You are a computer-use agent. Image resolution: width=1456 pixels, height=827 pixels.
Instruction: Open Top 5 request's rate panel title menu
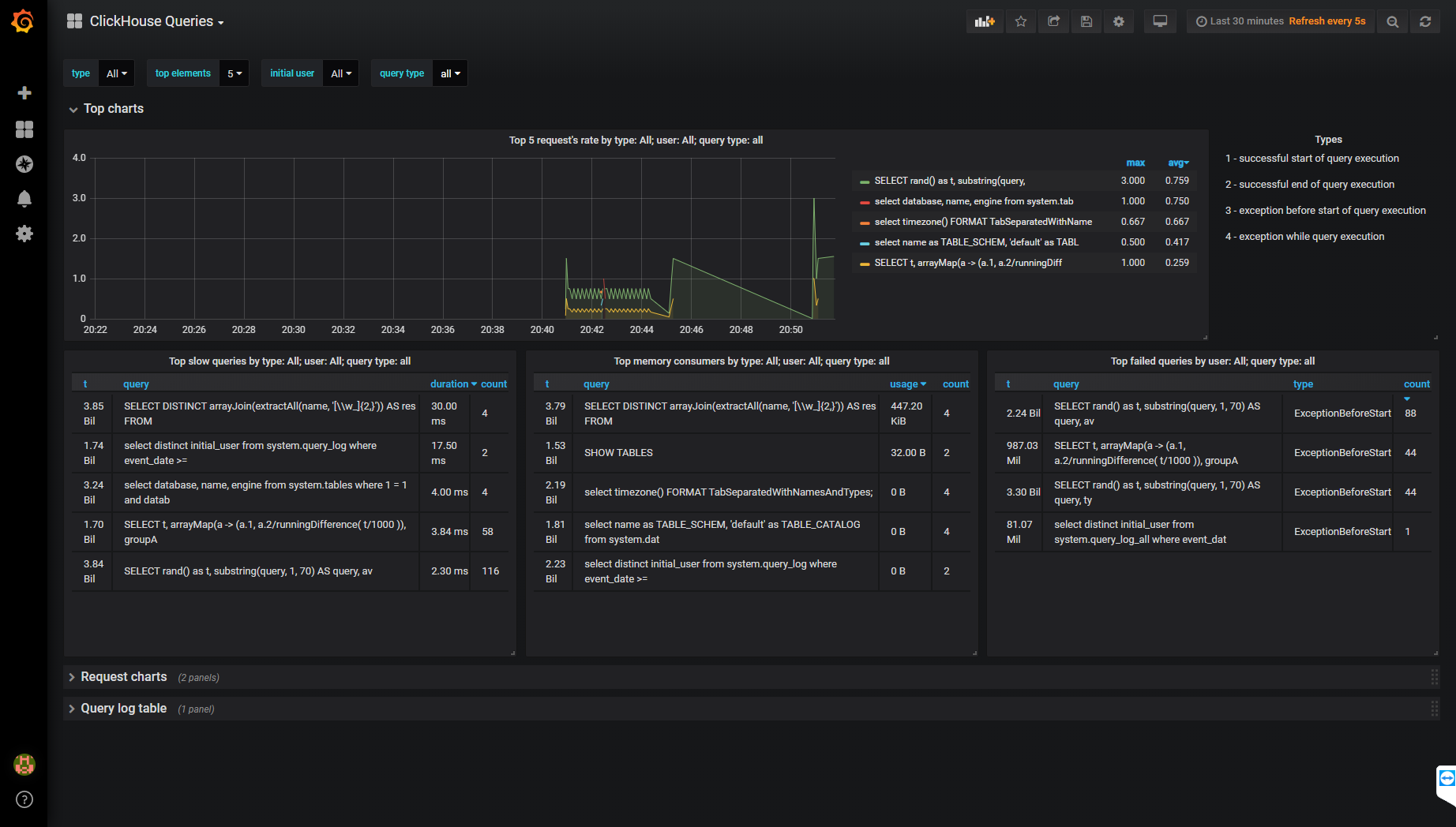(636, 140)
